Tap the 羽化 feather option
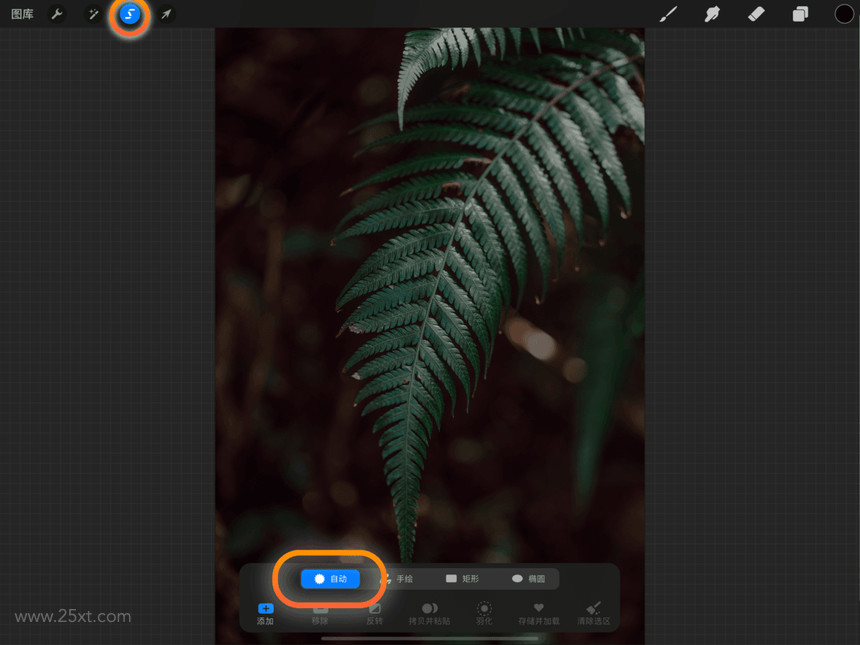The image size is (860, 645). pos(484,614)
